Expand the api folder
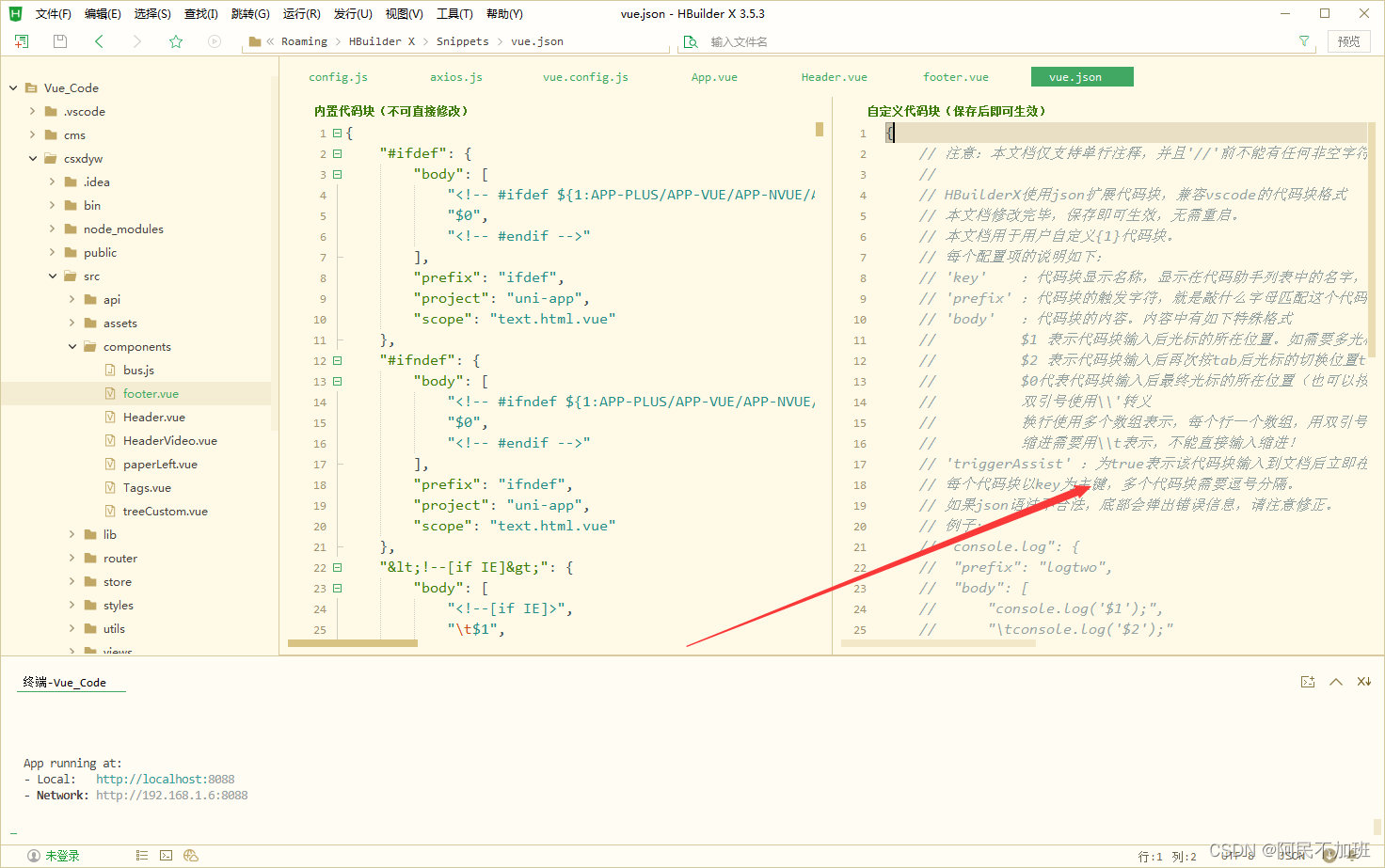This screenshot has width=1385, height=868. (72, 299)
